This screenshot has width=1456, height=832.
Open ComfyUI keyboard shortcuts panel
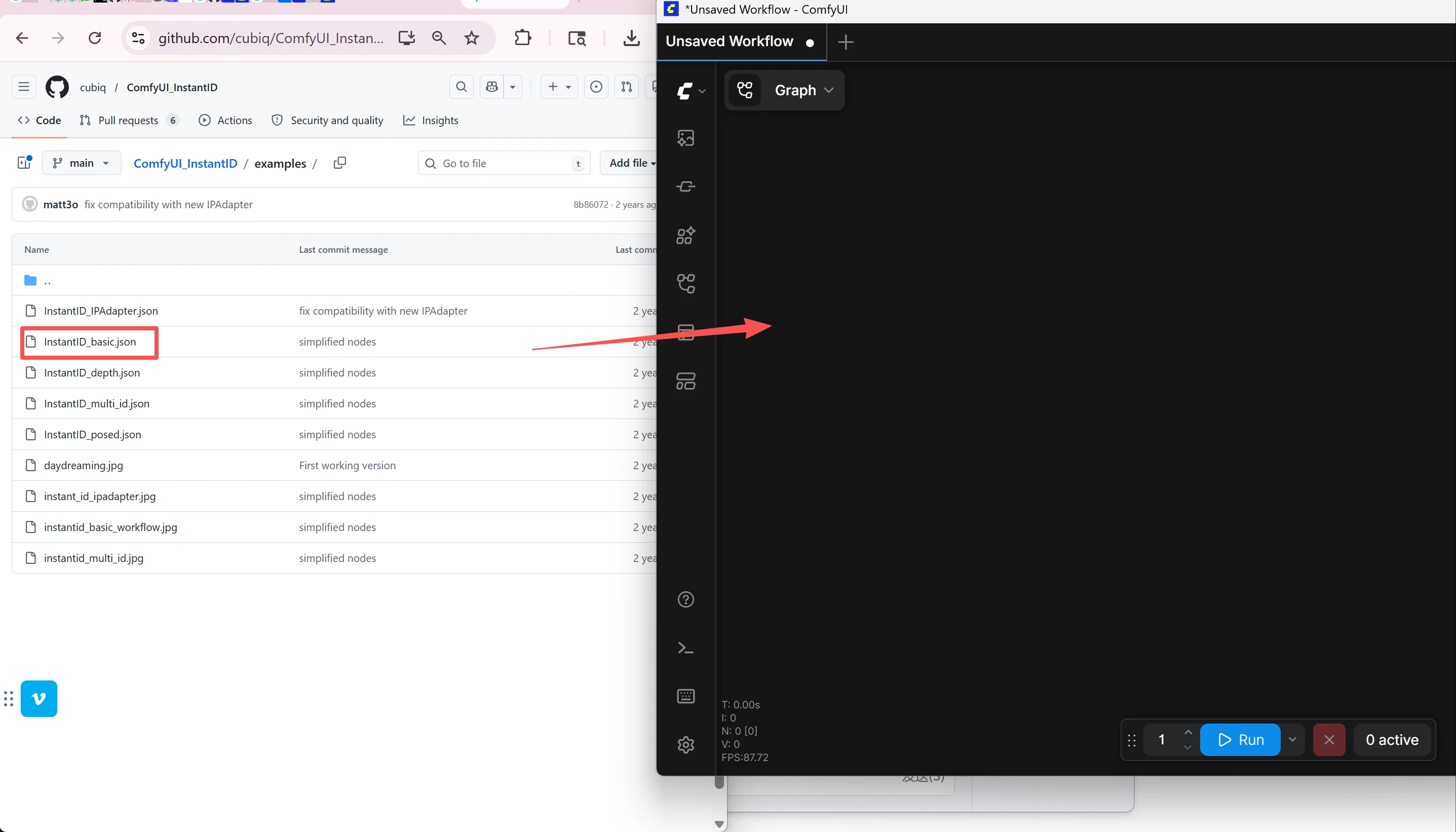pyautogui.click(x=685, y=695)
